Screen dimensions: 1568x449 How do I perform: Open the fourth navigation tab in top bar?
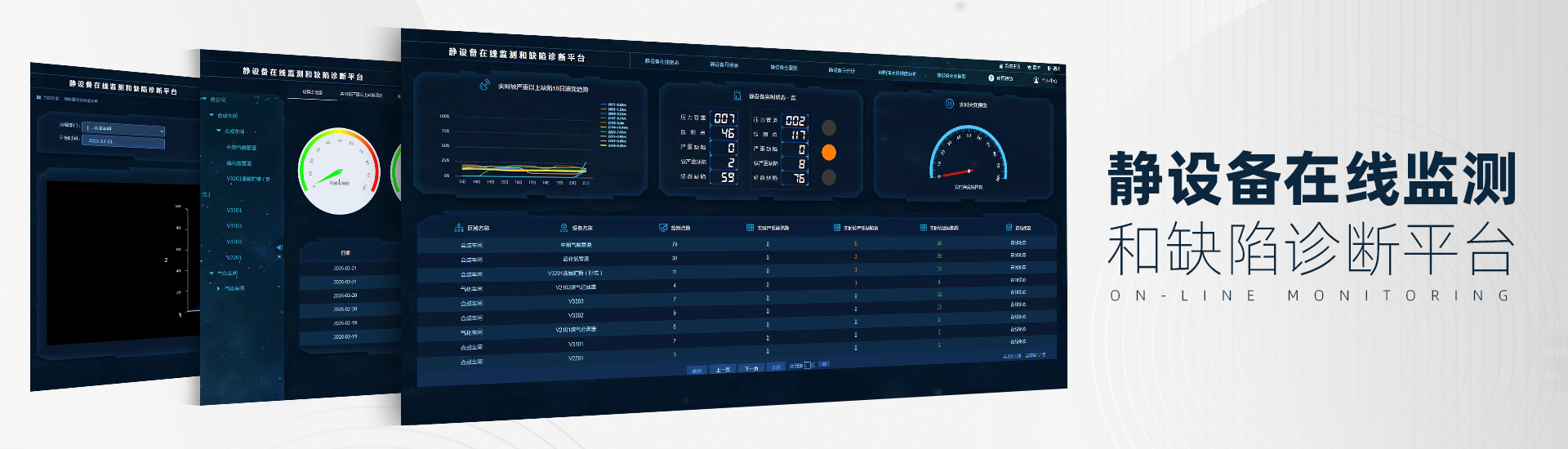[x=841, y=70]
